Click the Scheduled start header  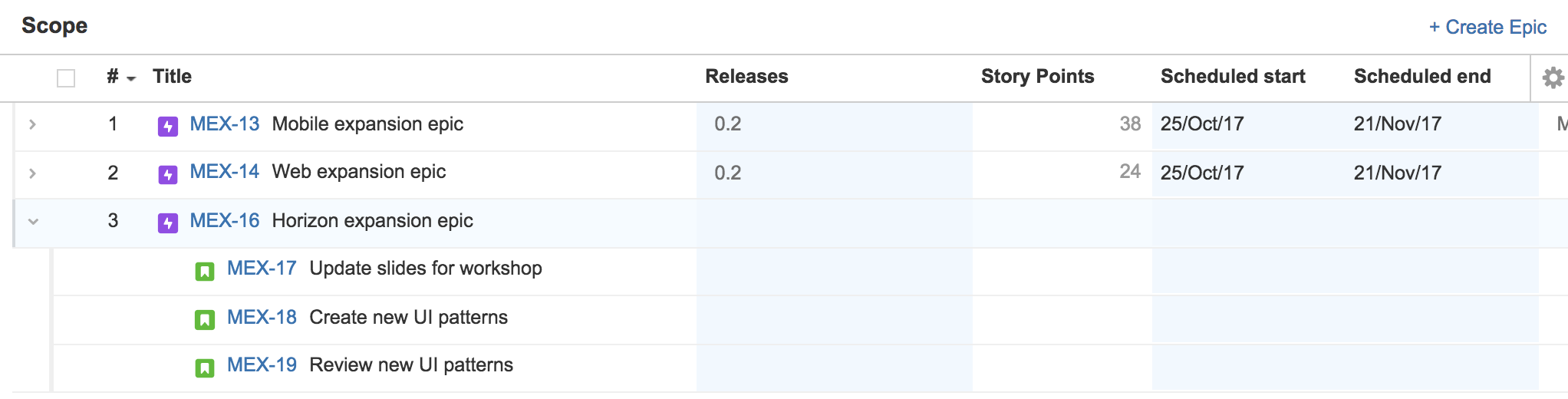click(1233, 77)
